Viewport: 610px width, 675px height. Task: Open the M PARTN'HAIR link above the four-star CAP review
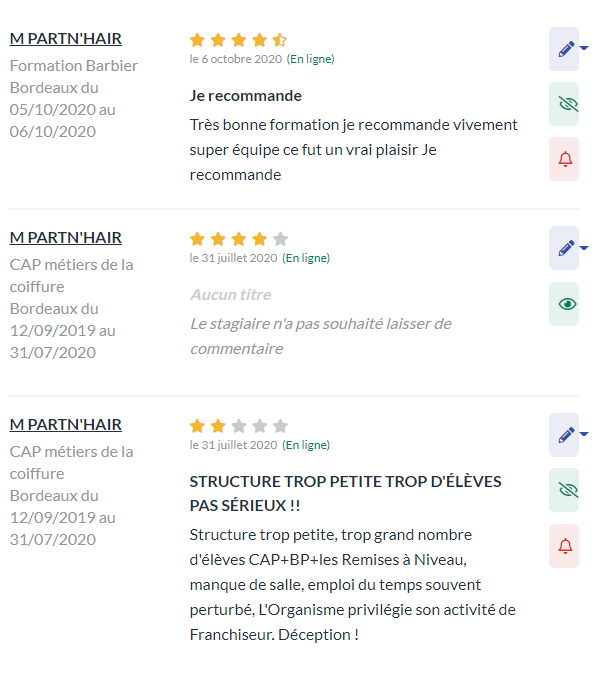pos(65,238)
